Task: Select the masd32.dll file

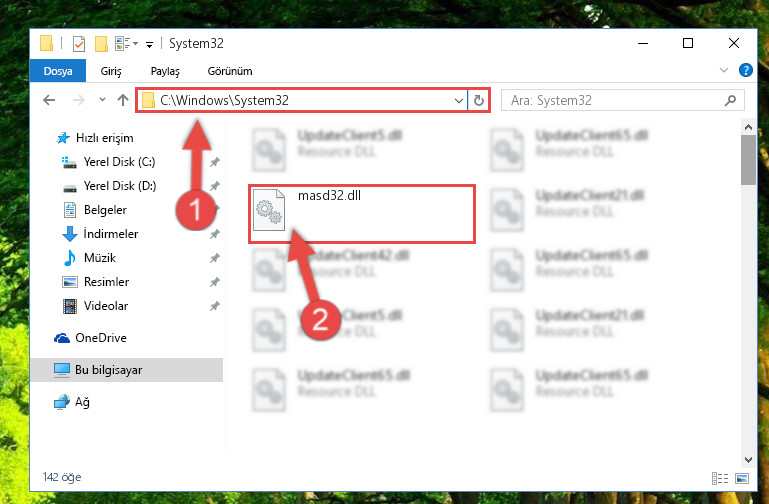Action: pyautogui.click(x=362, y=214)
